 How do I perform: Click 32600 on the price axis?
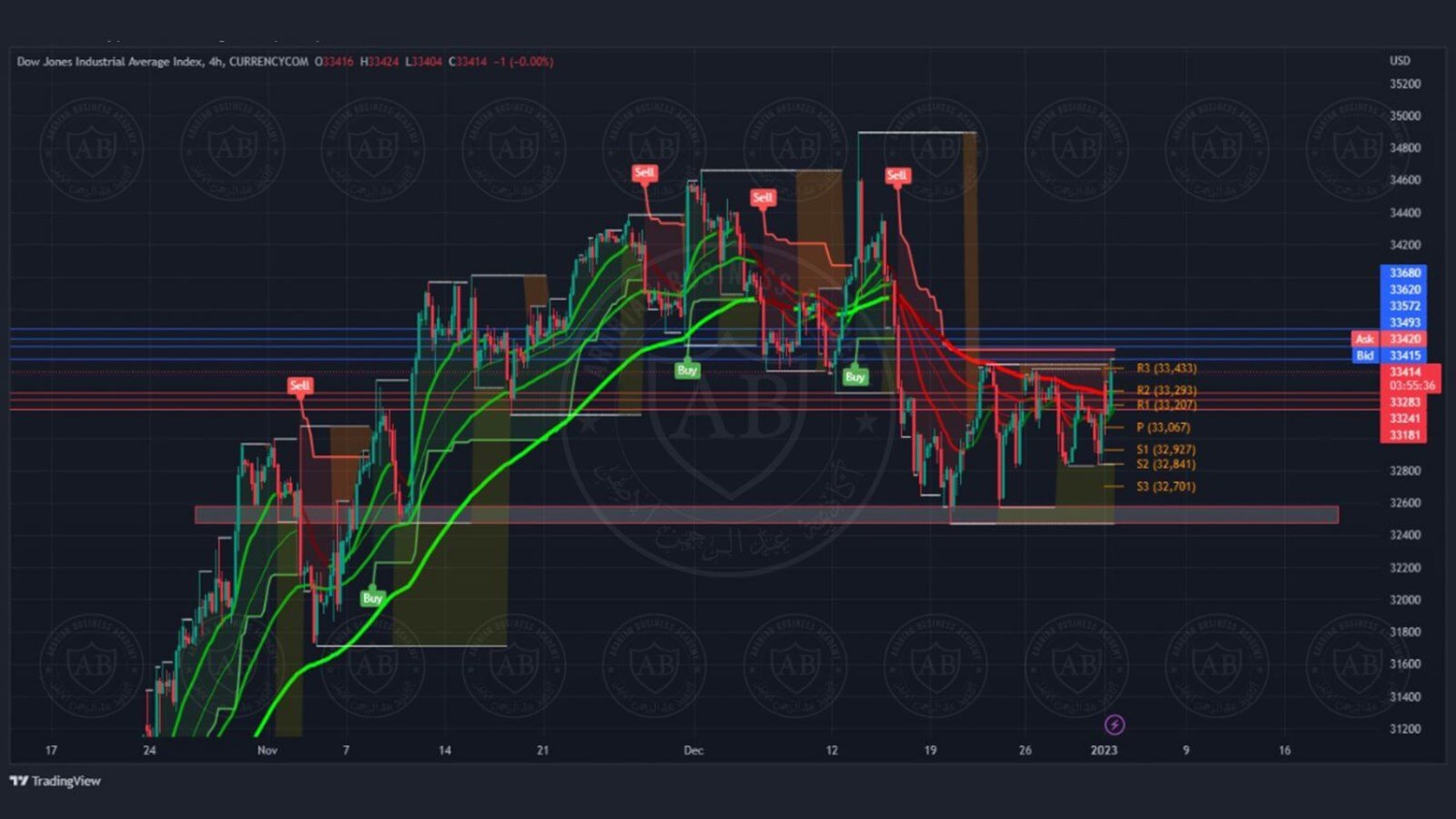1405,503
